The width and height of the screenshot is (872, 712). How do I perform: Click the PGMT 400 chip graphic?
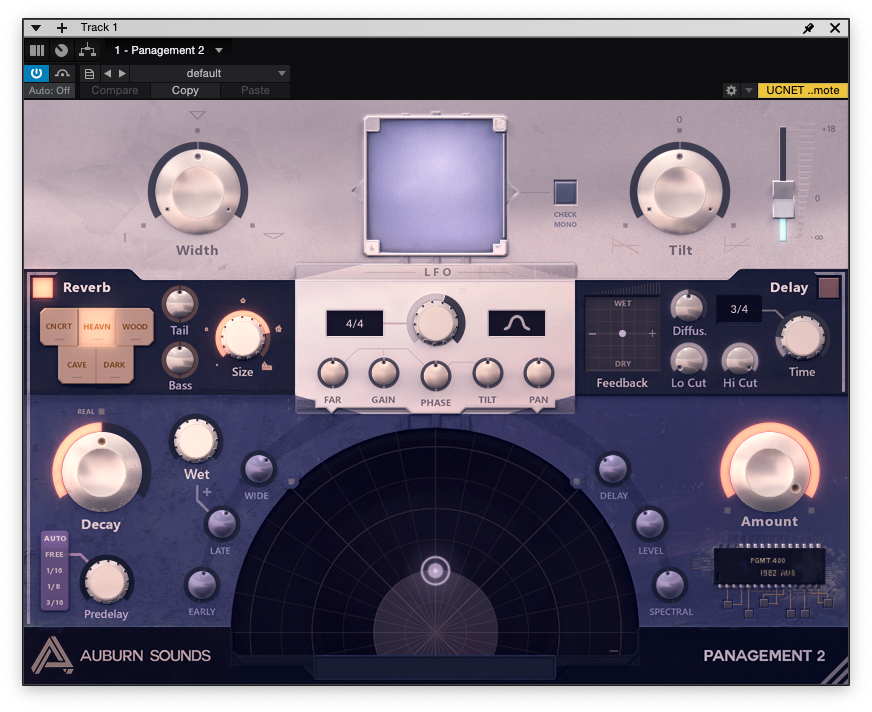[770, 566]
